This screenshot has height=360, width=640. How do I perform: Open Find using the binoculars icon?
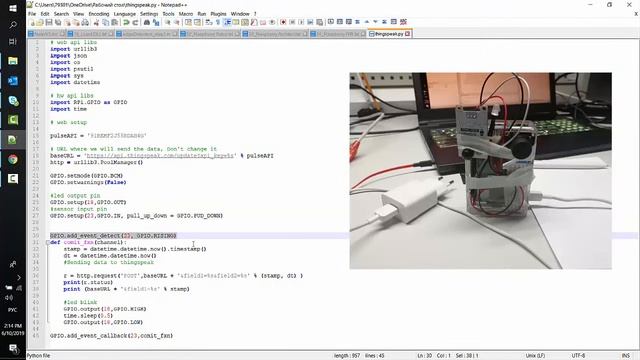tap(147, 22)
